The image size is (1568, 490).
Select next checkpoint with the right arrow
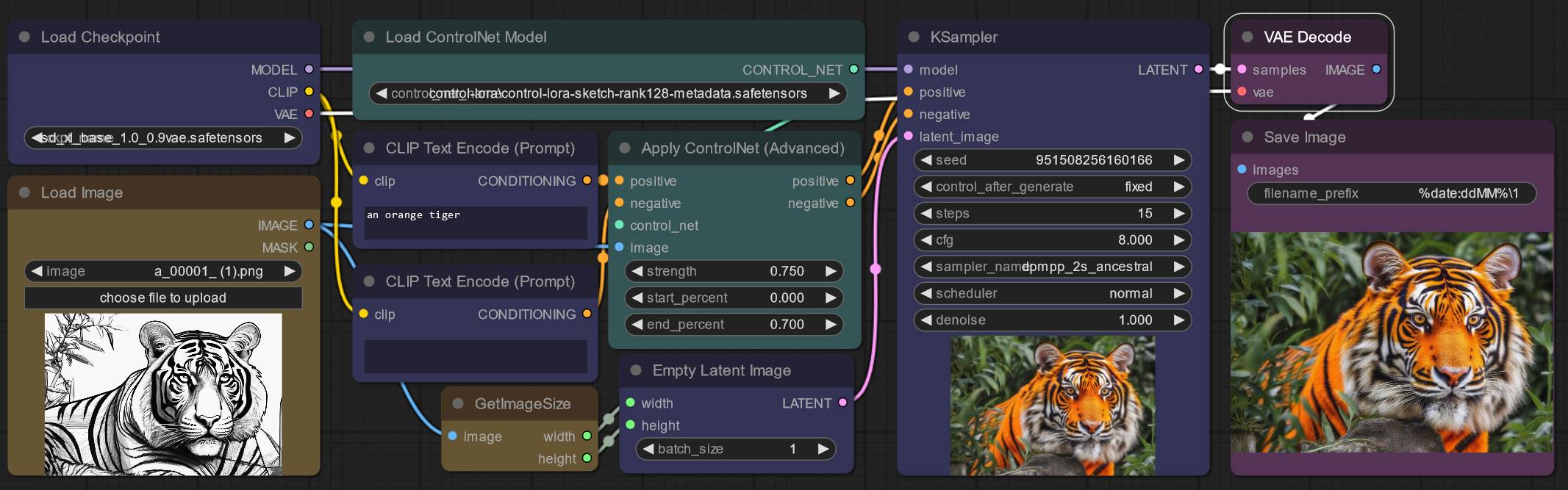pos(290,137)
